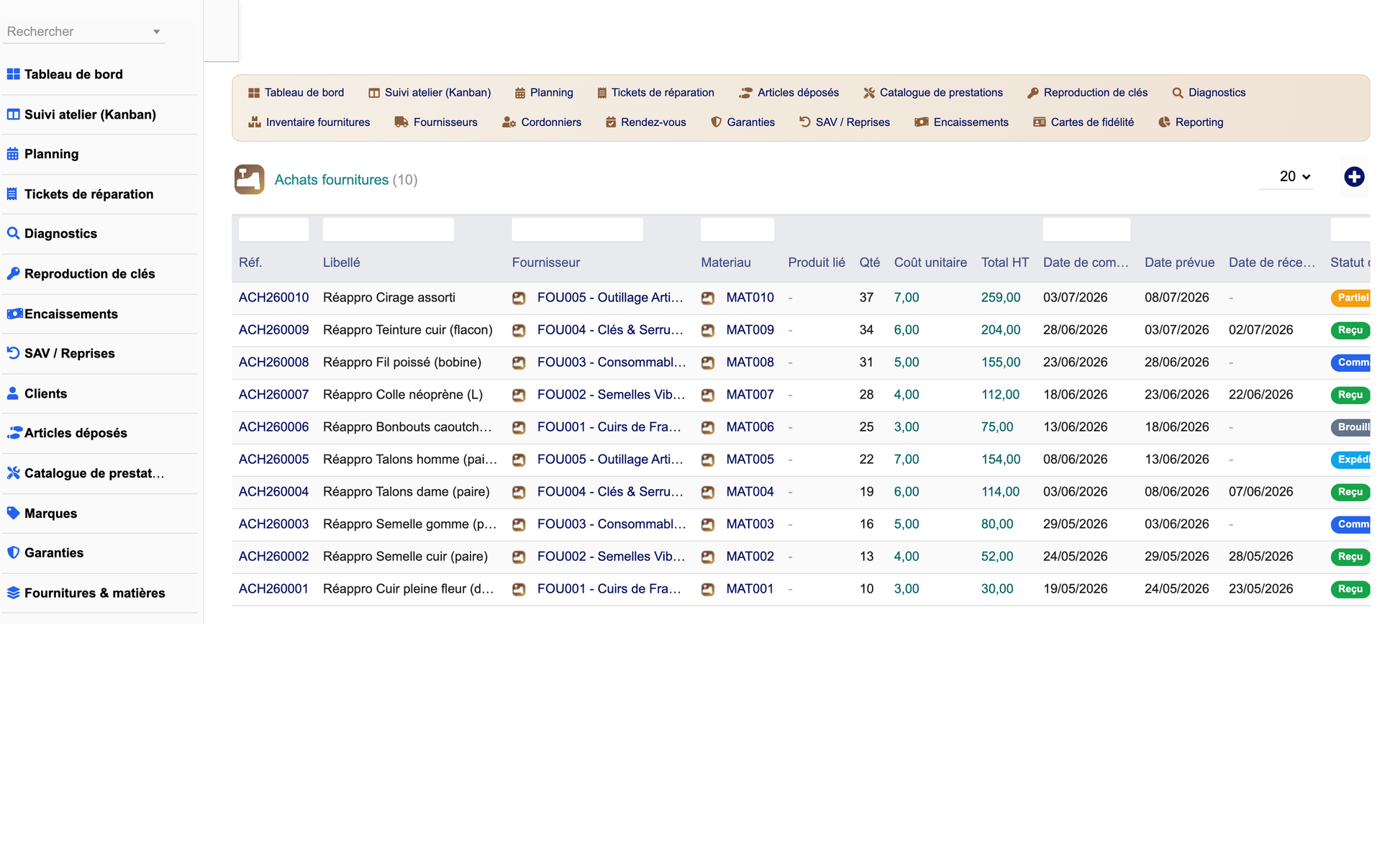Image resolution: width=1400 pixels, height=866 pixels.
Task: Open supplier FOU002 - Semelles Vib… in ACH260007 row
Action: 611,395
